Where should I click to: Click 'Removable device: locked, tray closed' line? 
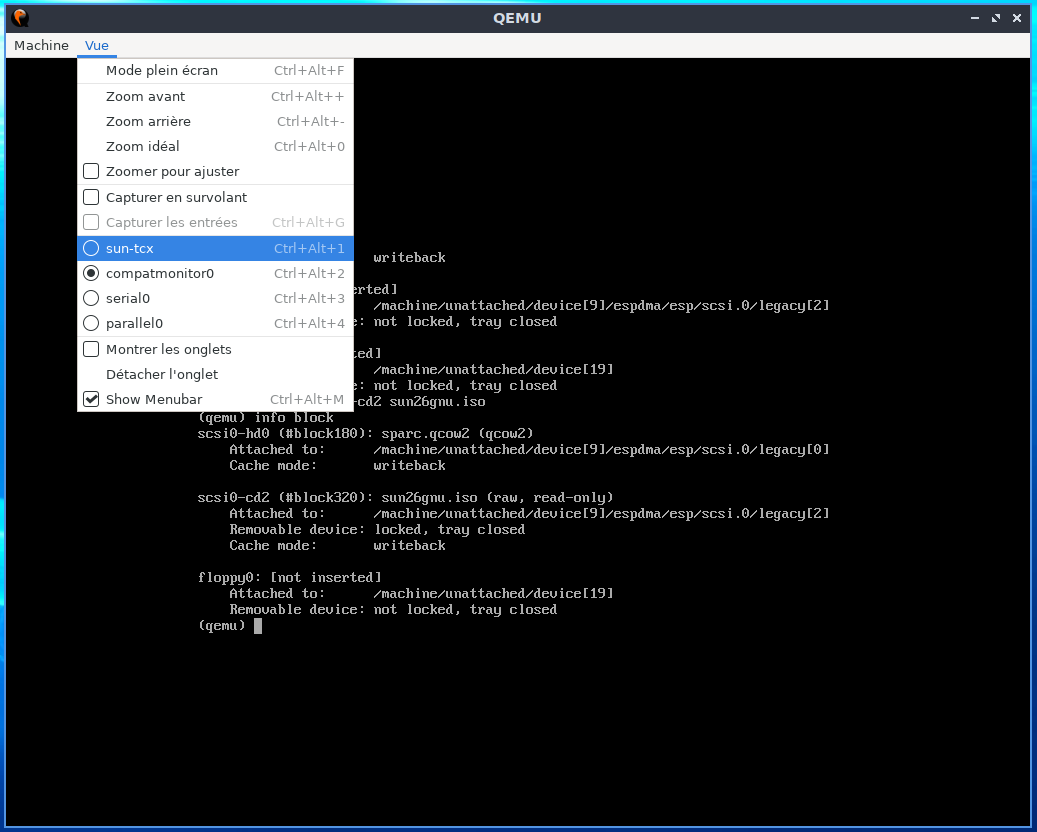(377, 530)
